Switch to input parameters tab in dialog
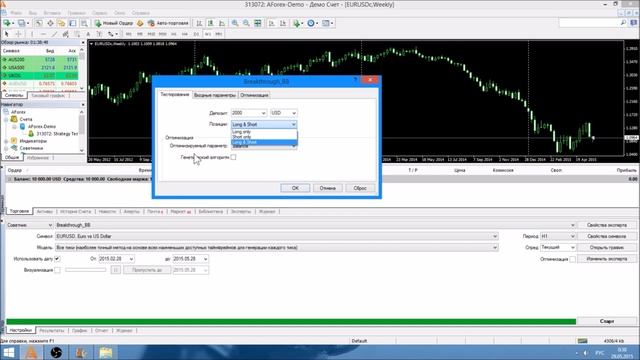This screenshot has height=360, width=640. pyautogui.click(x=215, y=95)
